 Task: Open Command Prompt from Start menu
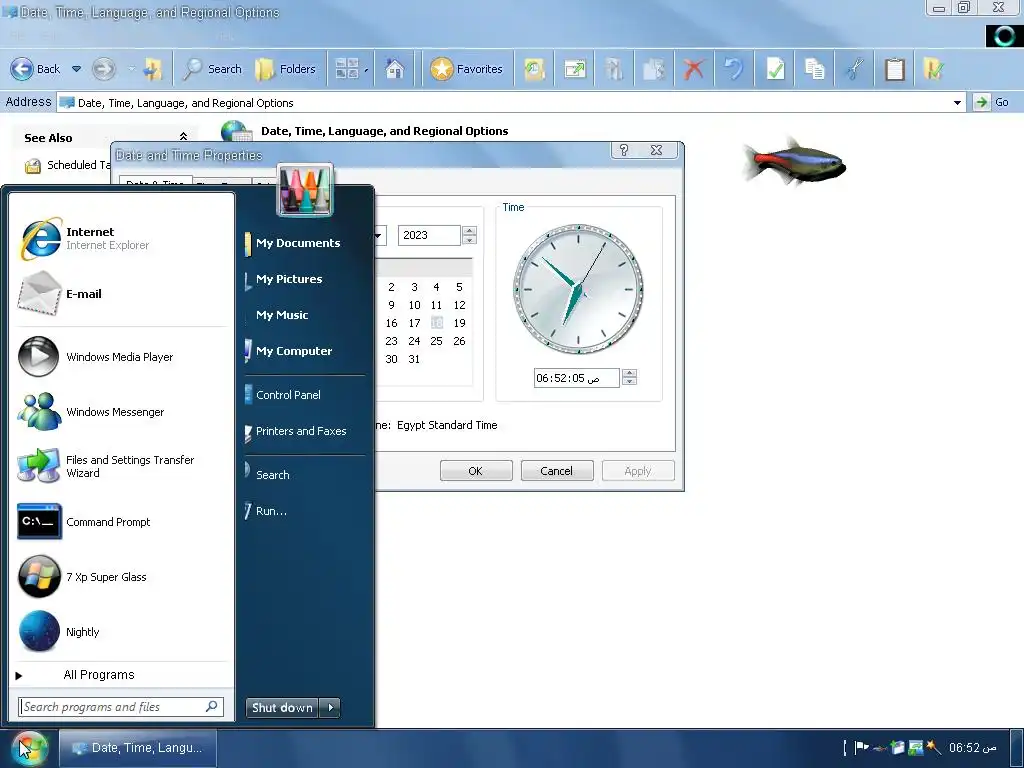(121, 522)
